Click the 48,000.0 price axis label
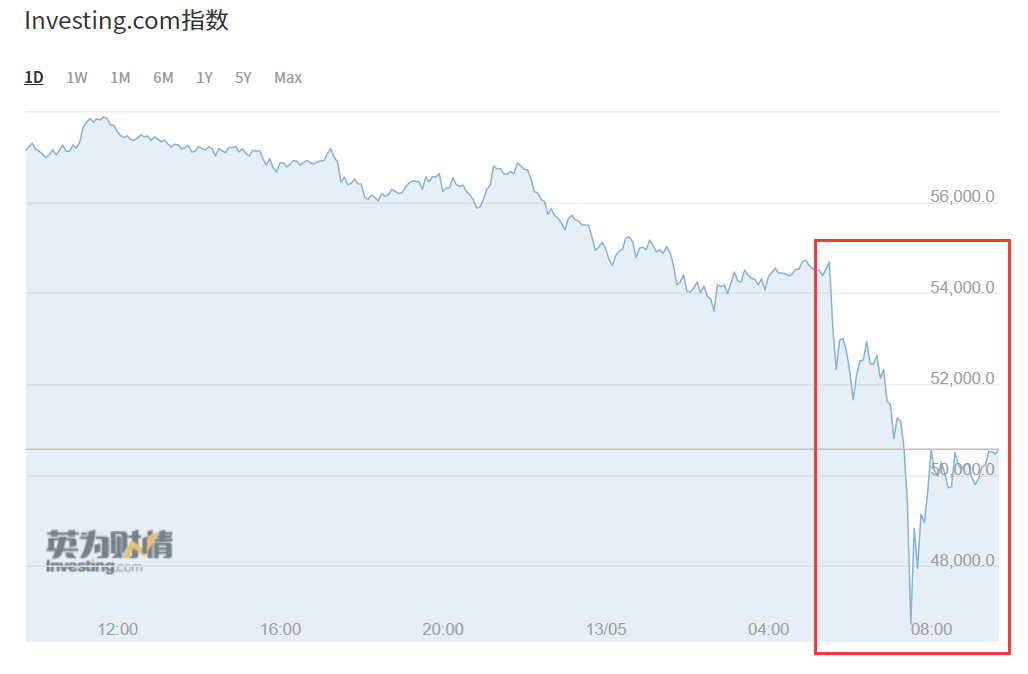 (962, 560)
